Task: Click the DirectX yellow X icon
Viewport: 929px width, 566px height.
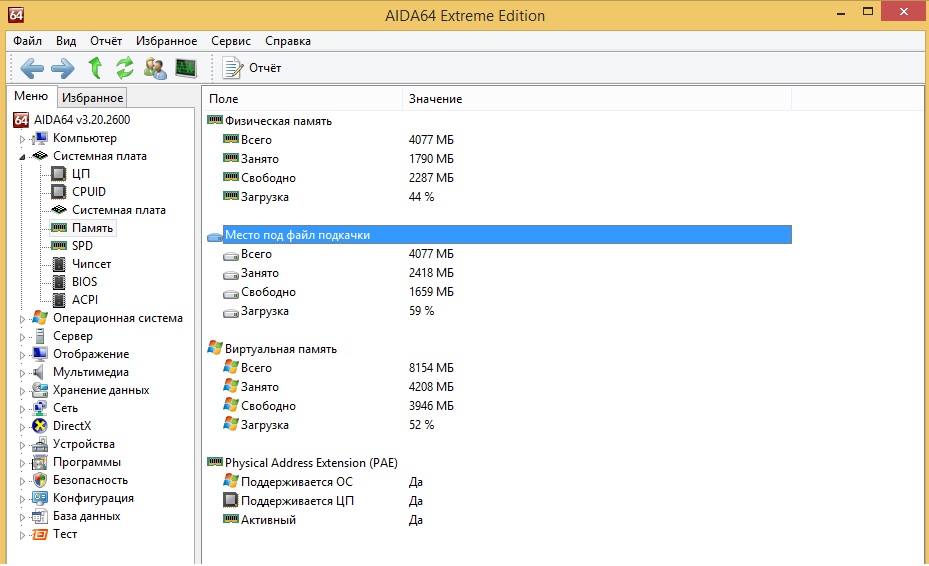Action: (x=40, y=426)
